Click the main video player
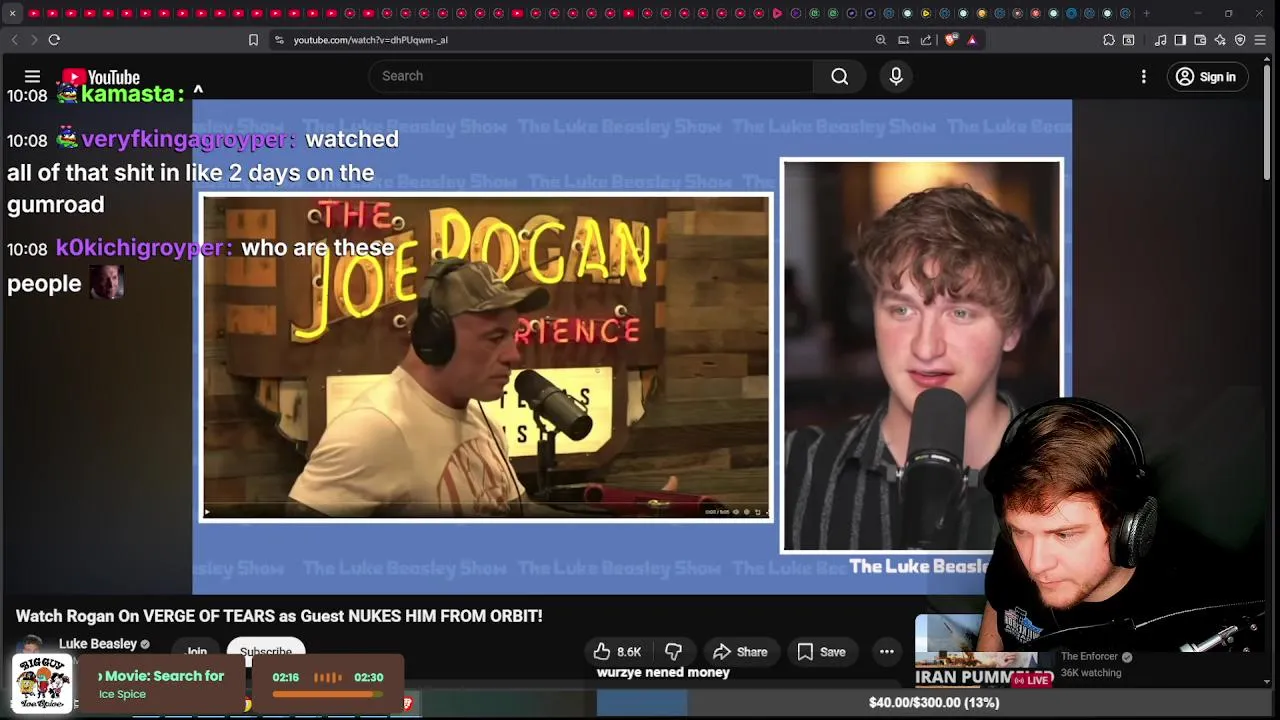Viewport: 1280px width, 720px height. point(632,346)
